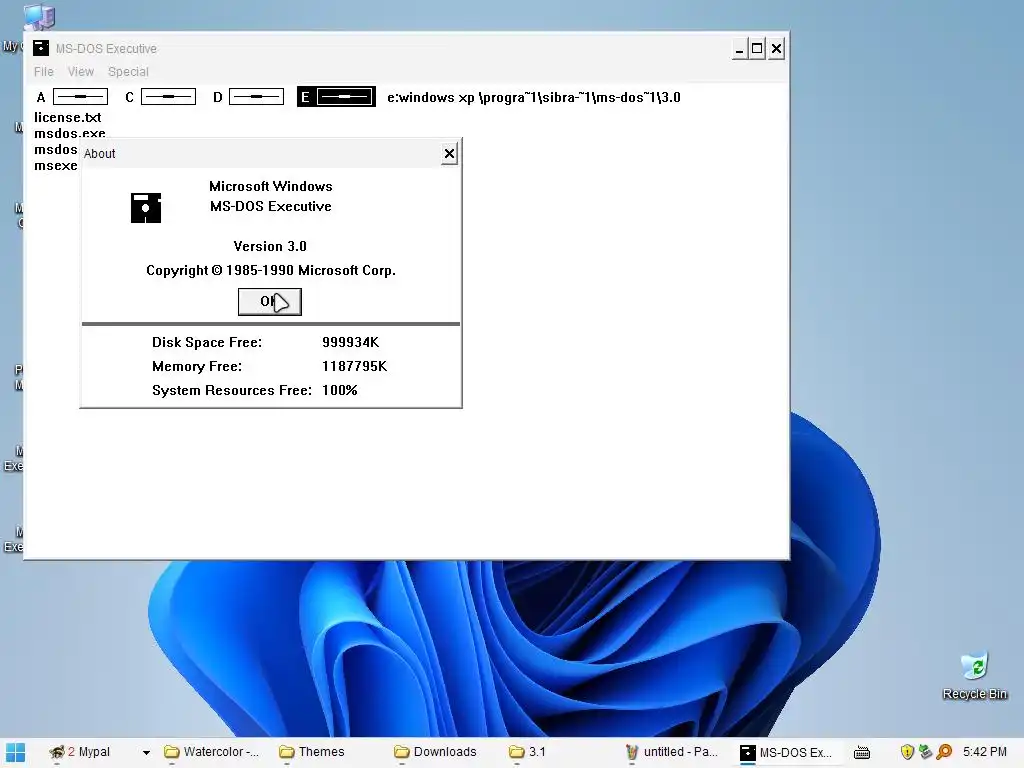The height and width of the screenshot is (768, 1024).
Task: Open the Downloads folder taskbar item
Action: tap(436, 752)
